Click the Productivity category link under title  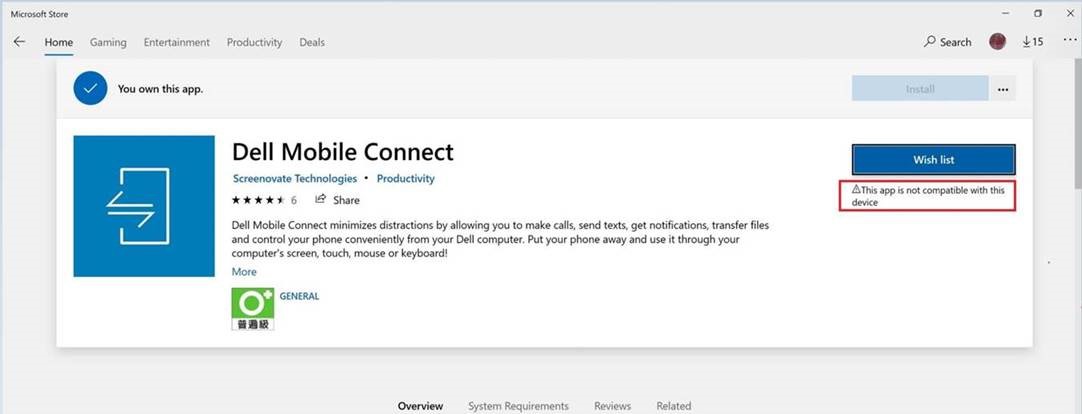406,179
